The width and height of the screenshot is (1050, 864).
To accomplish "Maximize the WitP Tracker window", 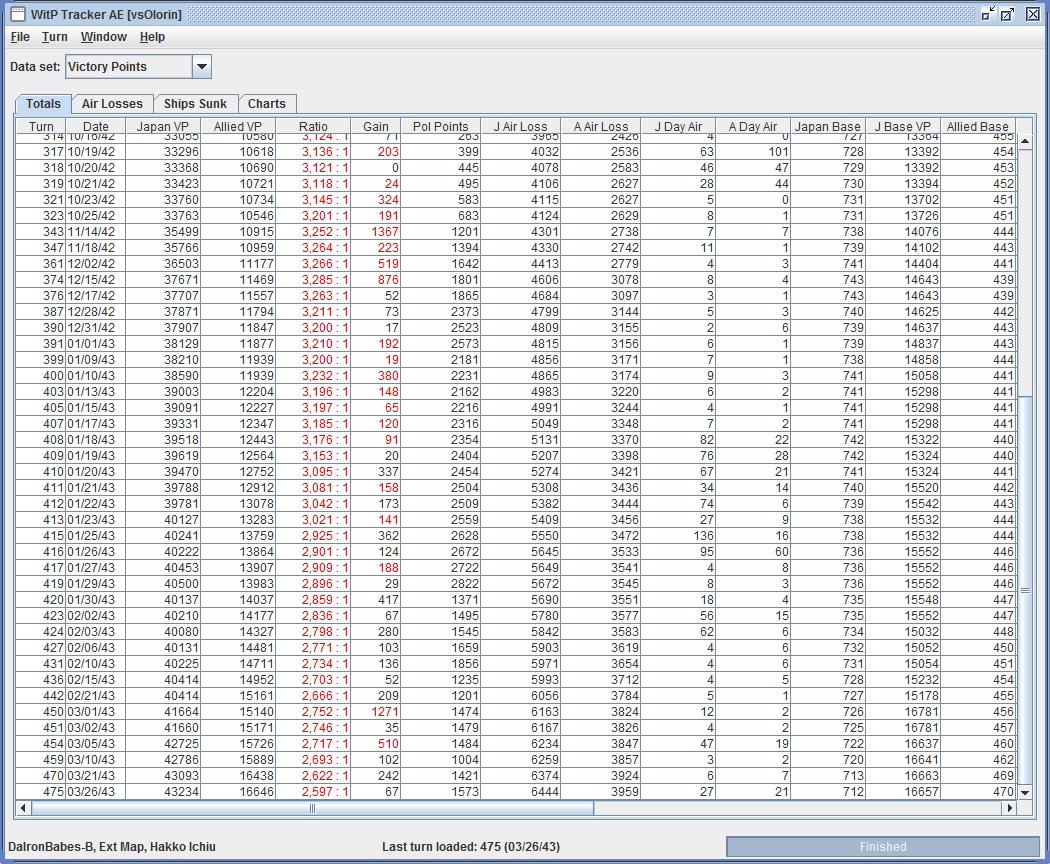I will 1008,14.
